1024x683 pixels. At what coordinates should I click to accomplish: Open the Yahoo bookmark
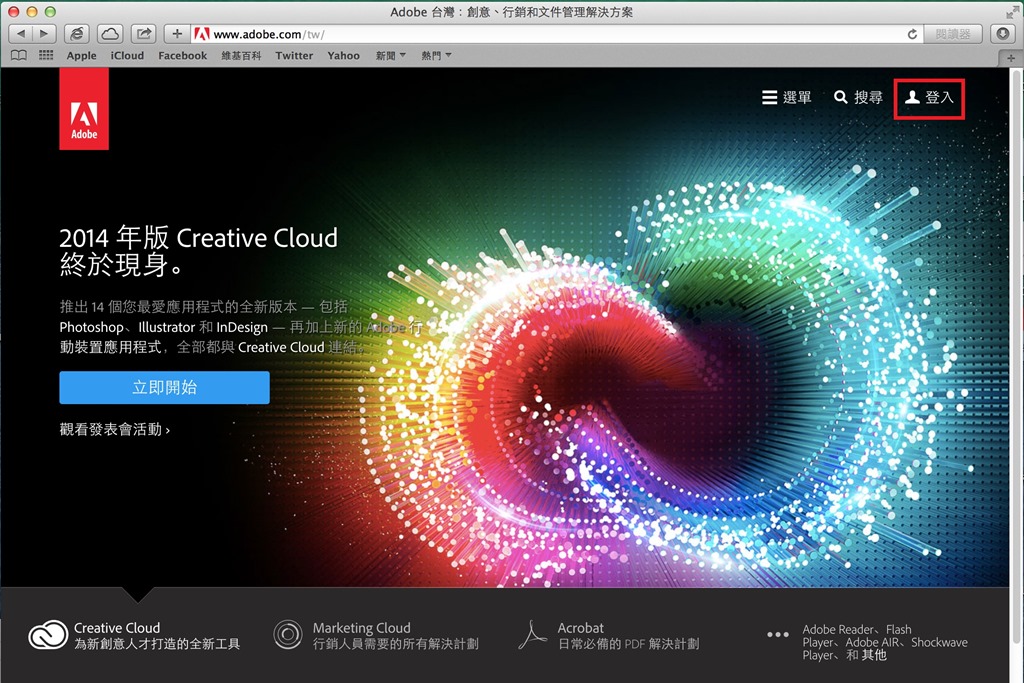point(344,56)
